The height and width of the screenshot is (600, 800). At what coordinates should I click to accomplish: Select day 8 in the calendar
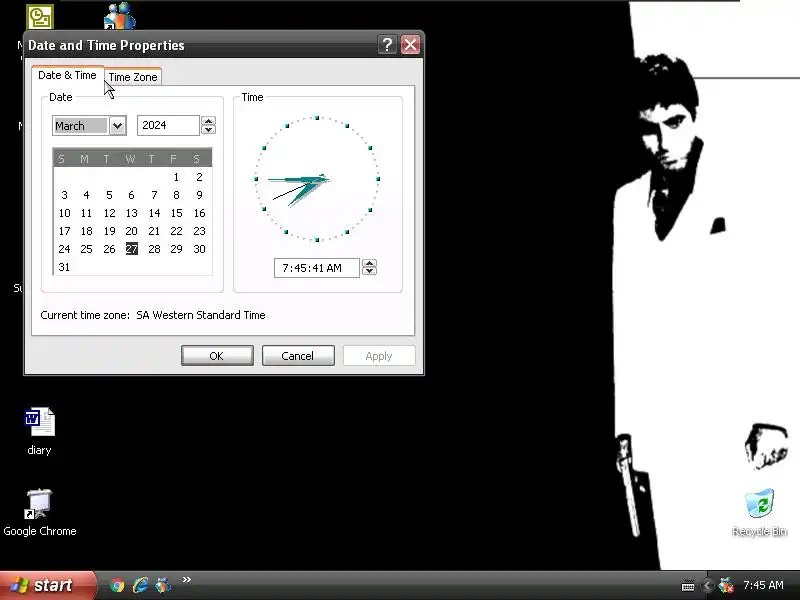176,195
